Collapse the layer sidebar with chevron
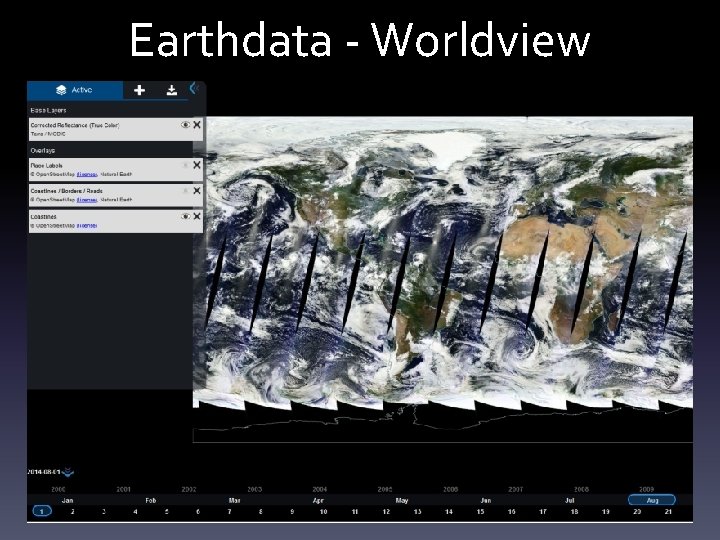This screenshot has height=540, width=720. 194,88
